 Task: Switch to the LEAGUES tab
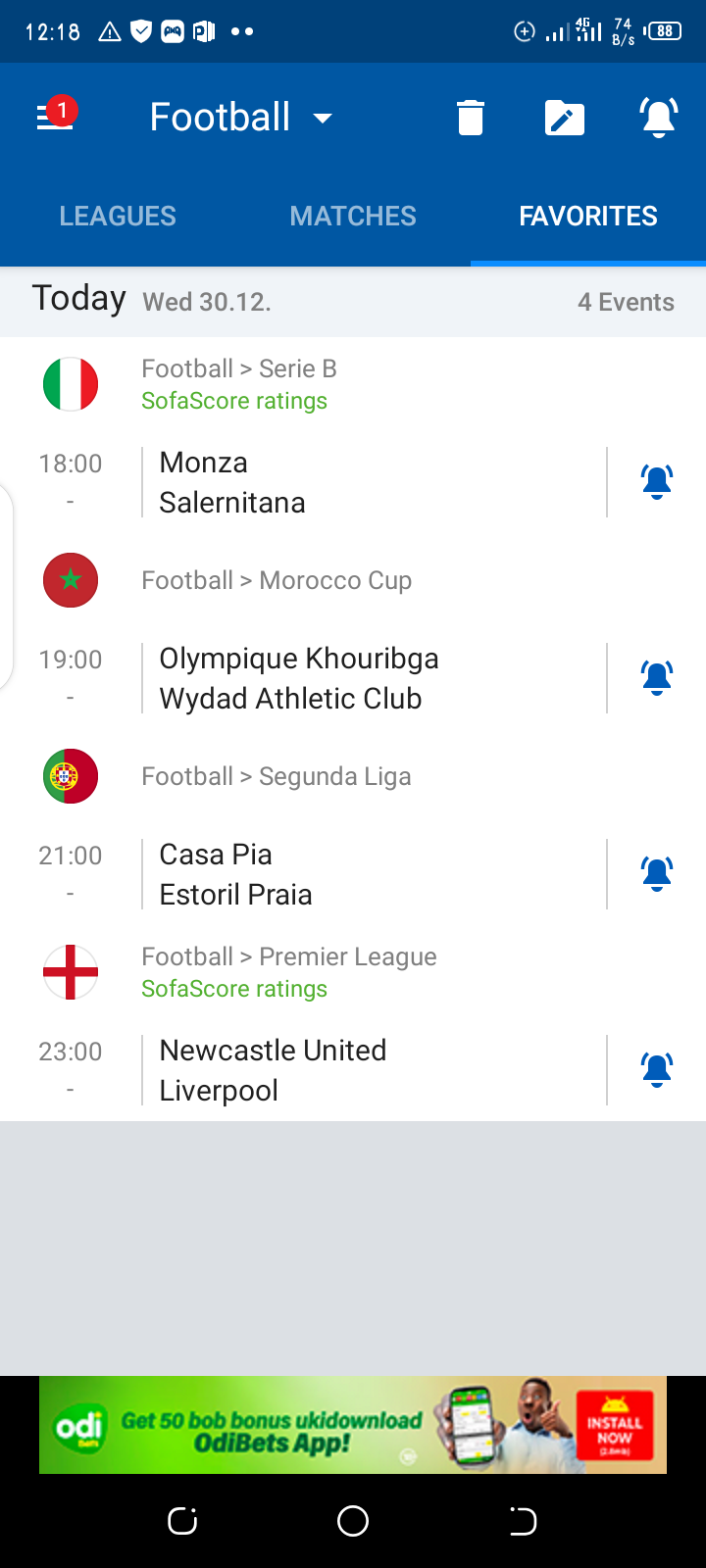118,216
